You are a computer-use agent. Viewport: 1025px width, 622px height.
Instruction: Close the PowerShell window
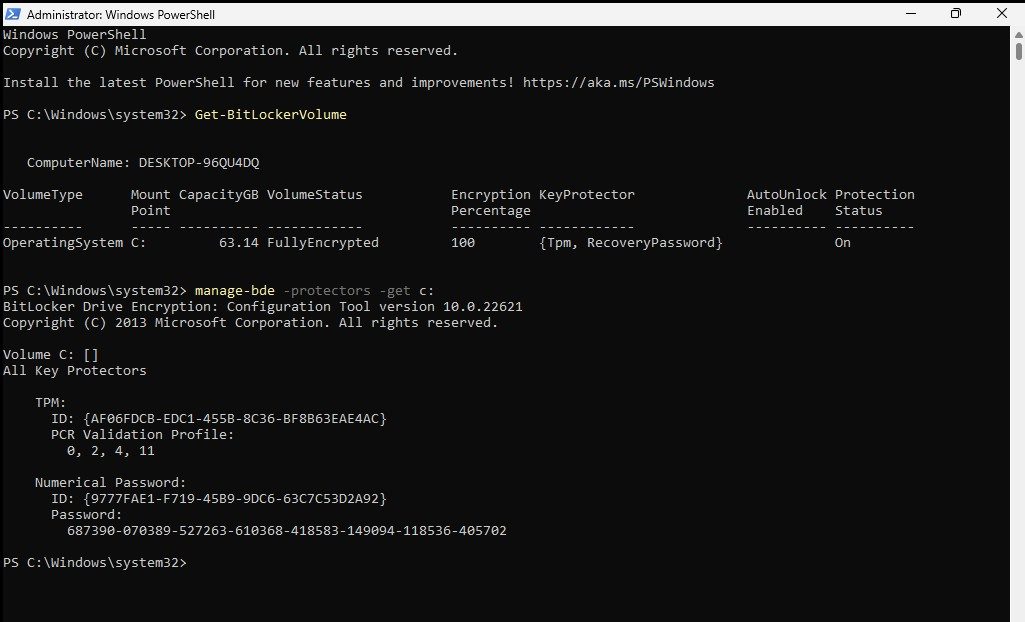click(x=1001, y=14)
